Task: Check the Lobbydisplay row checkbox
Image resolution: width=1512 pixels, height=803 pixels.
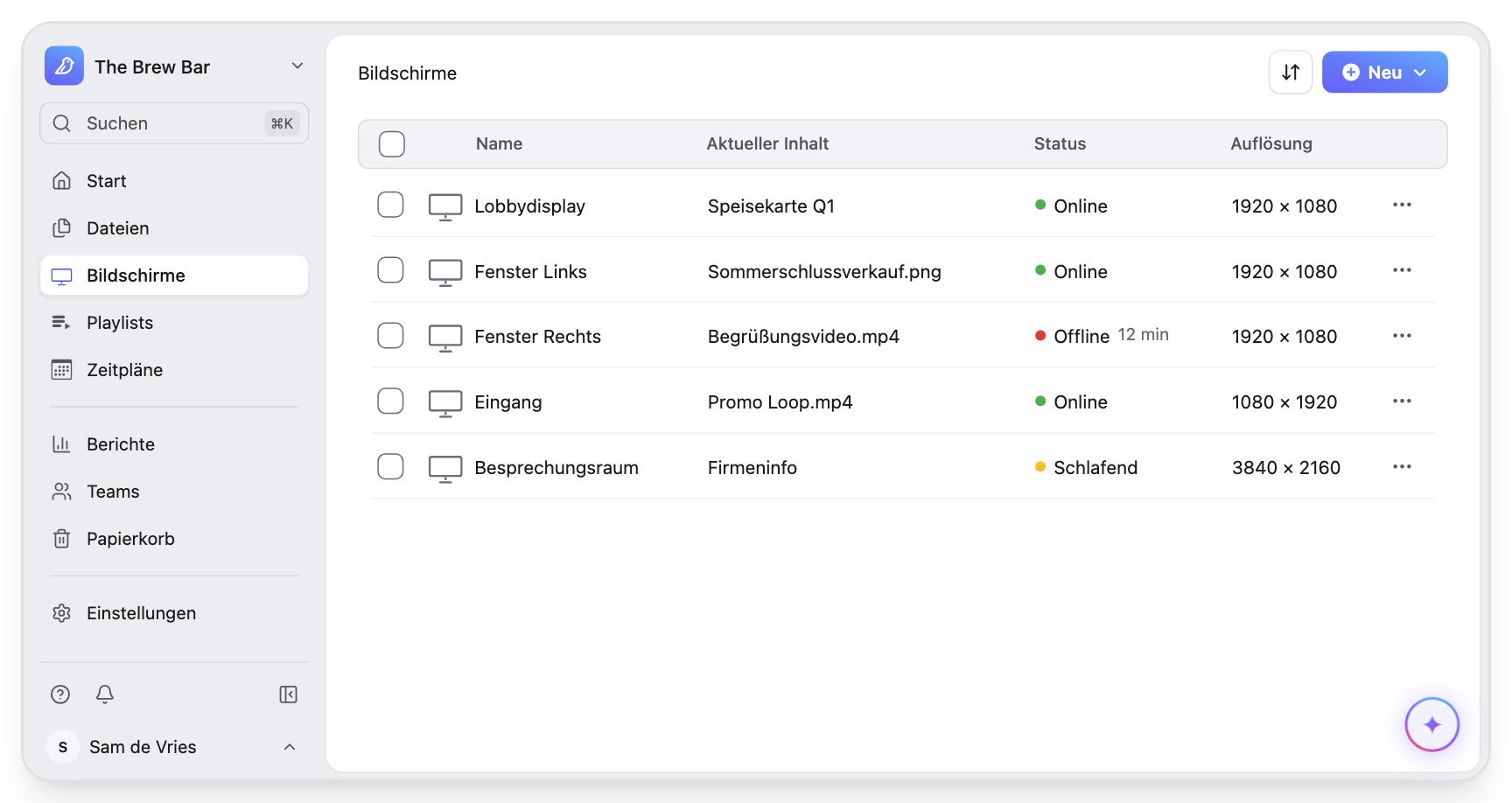Action: click(x=390, y=205)
